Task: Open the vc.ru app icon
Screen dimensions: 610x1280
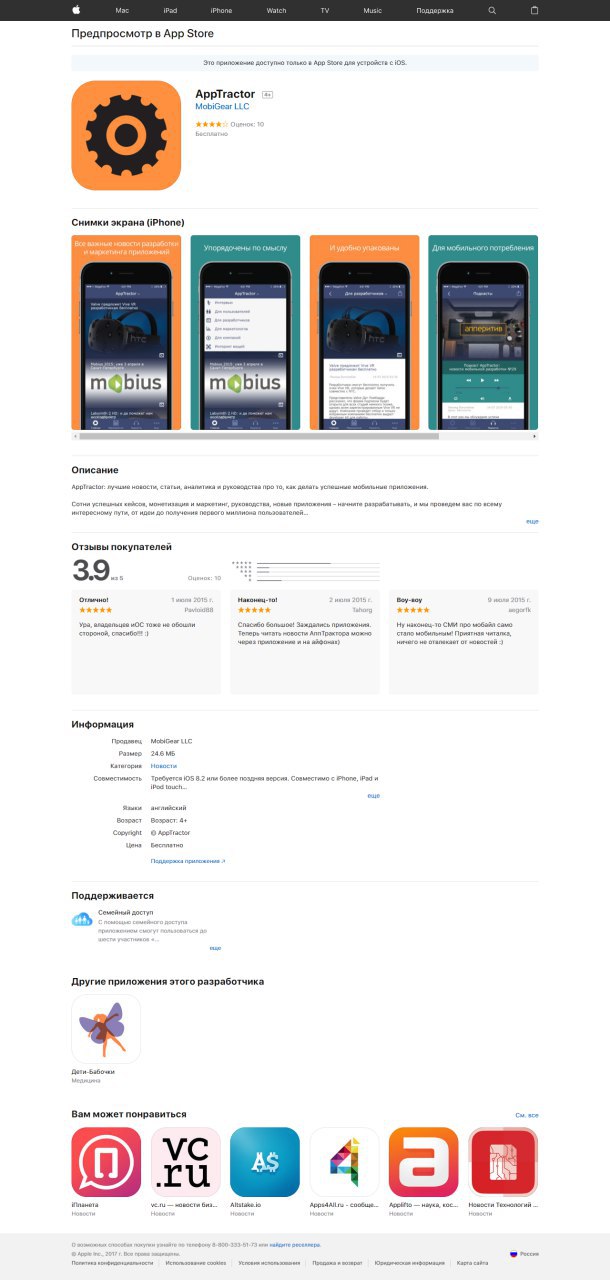Action: coord(185,1162)
